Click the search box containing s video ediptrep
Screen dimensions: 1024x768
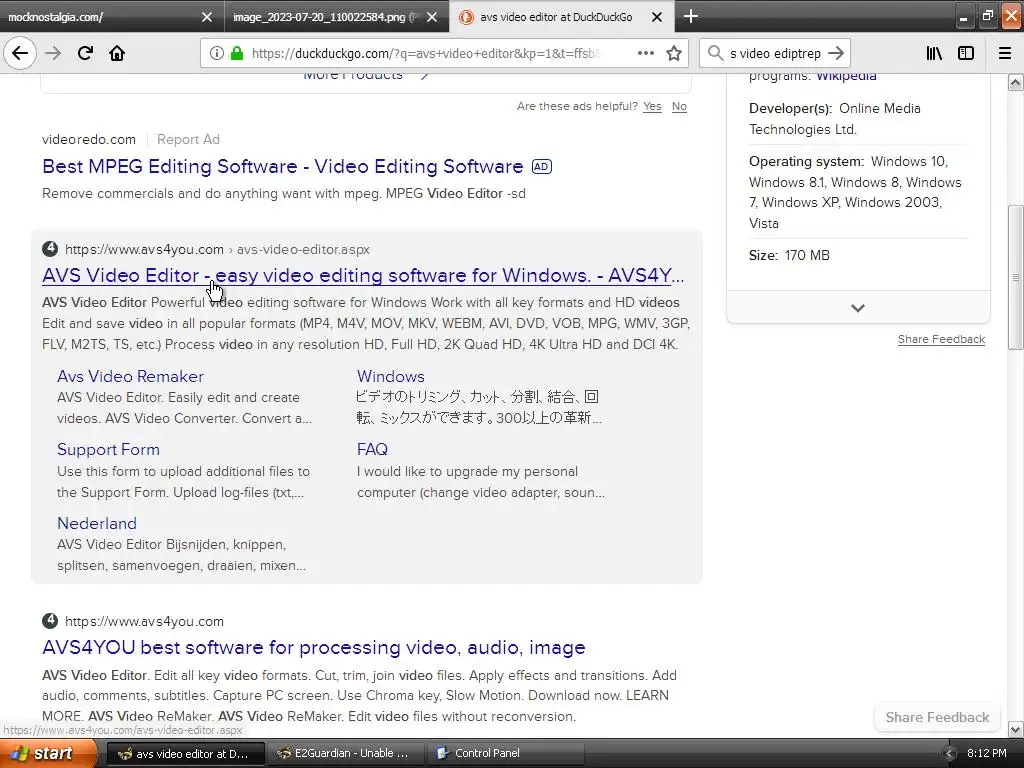(776, 53)
